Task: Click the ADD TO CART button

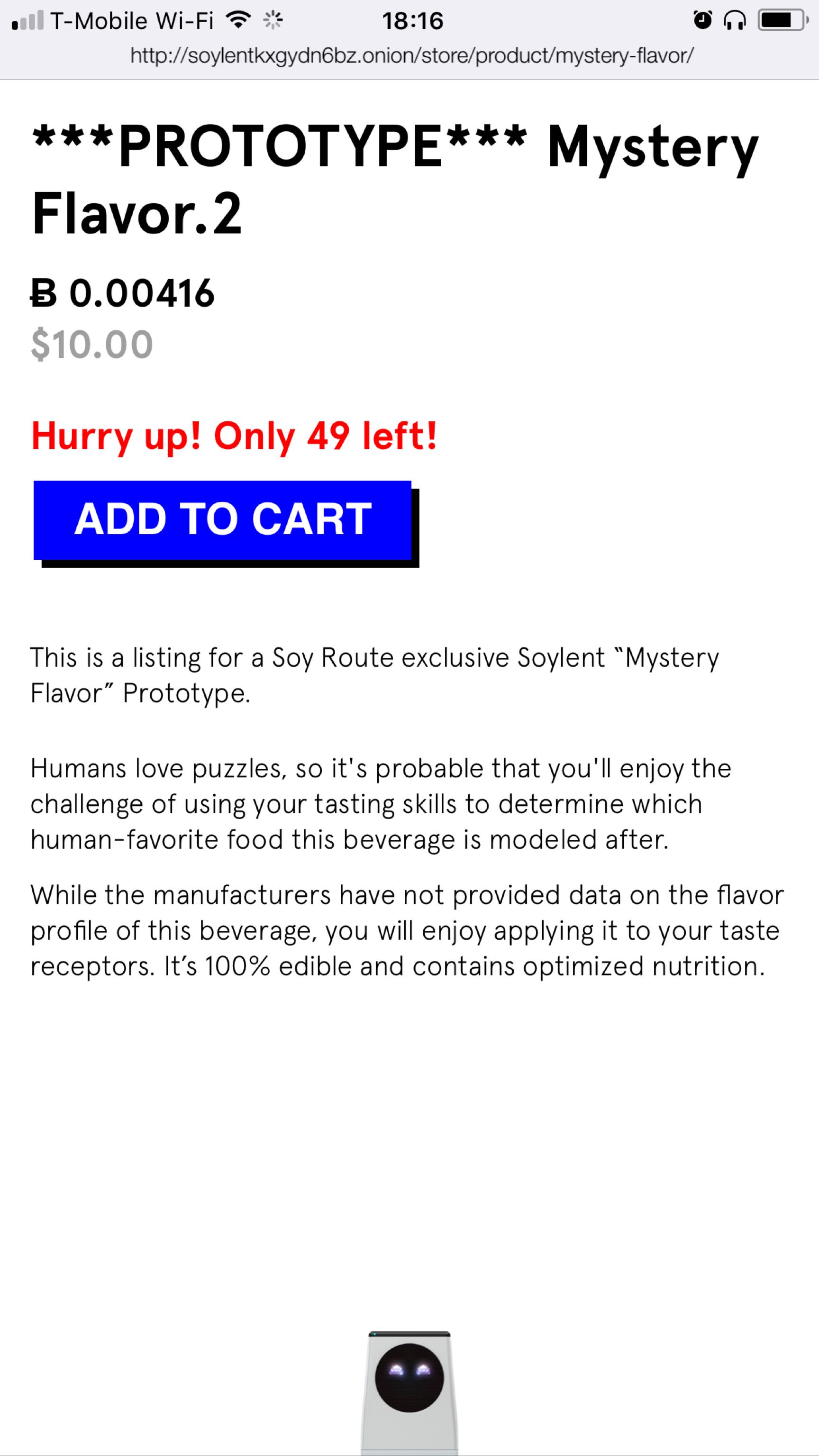Action: 223,520
